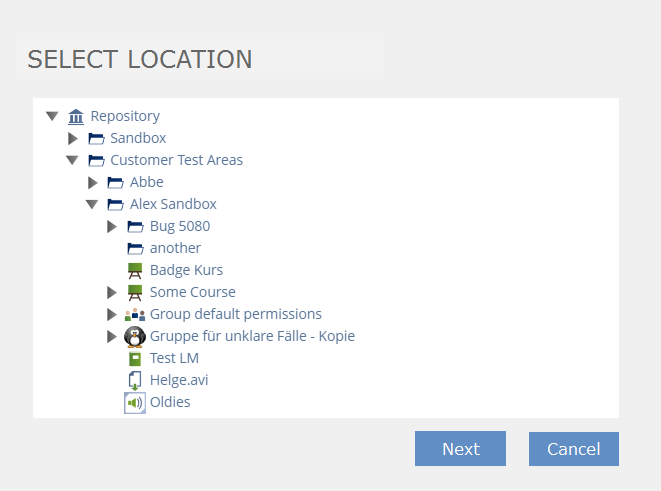Viewport: 661px width, 491px height.
Task: Collapse the Alex Sandbox folder
Action: coord(92,204)
